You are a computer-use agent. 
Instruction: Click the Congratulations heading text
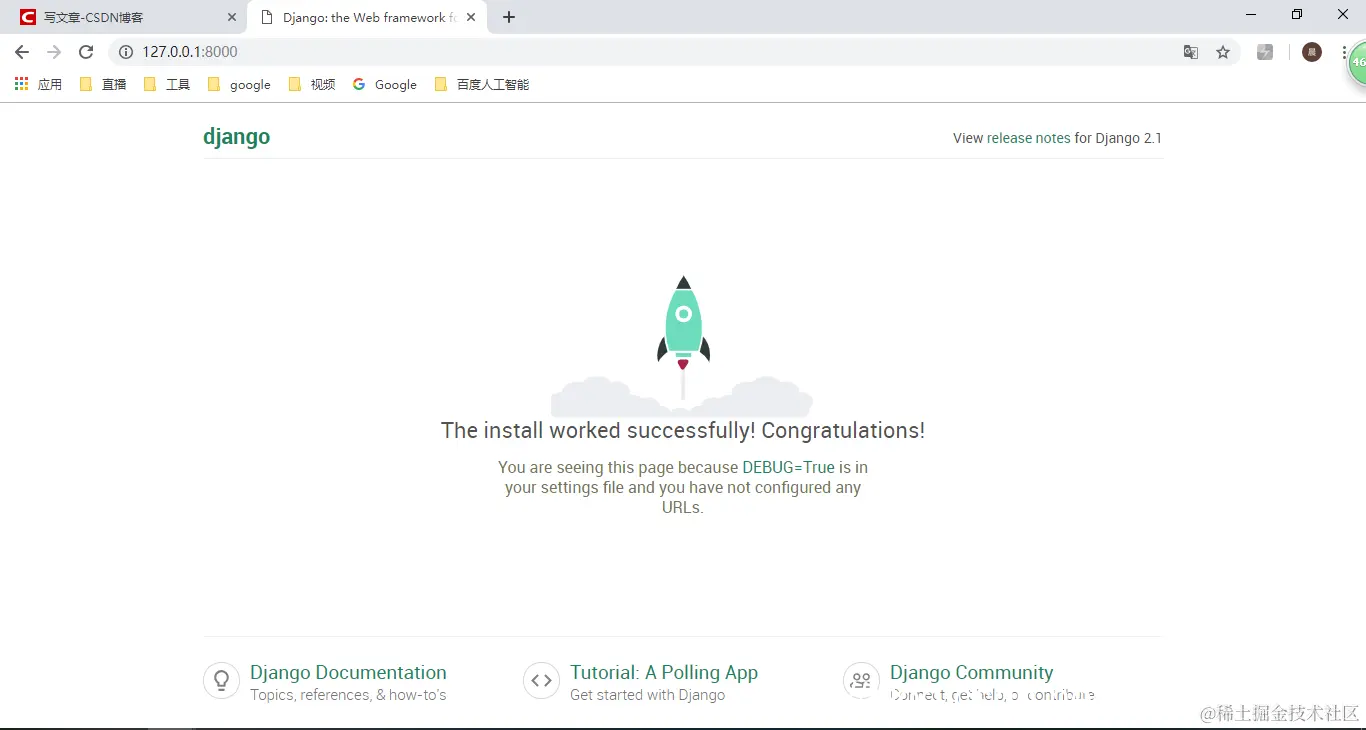click(683, 431)
